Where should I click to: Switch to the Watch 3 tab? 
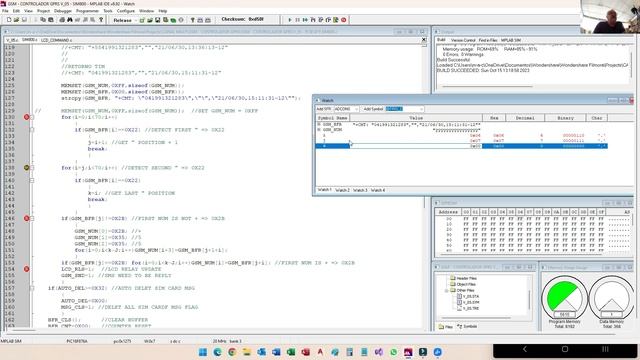click(360, 190)
